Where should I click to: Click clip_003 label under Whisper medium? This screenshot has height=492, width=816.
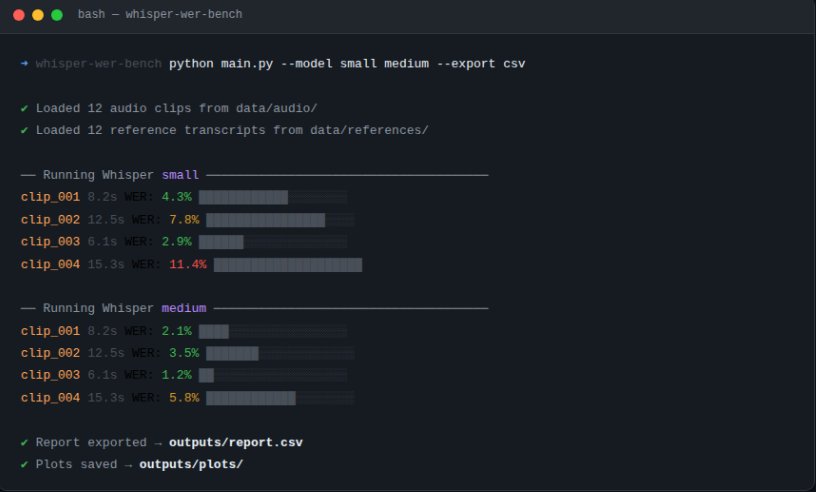pyautogui.click(x=50, y=375)
